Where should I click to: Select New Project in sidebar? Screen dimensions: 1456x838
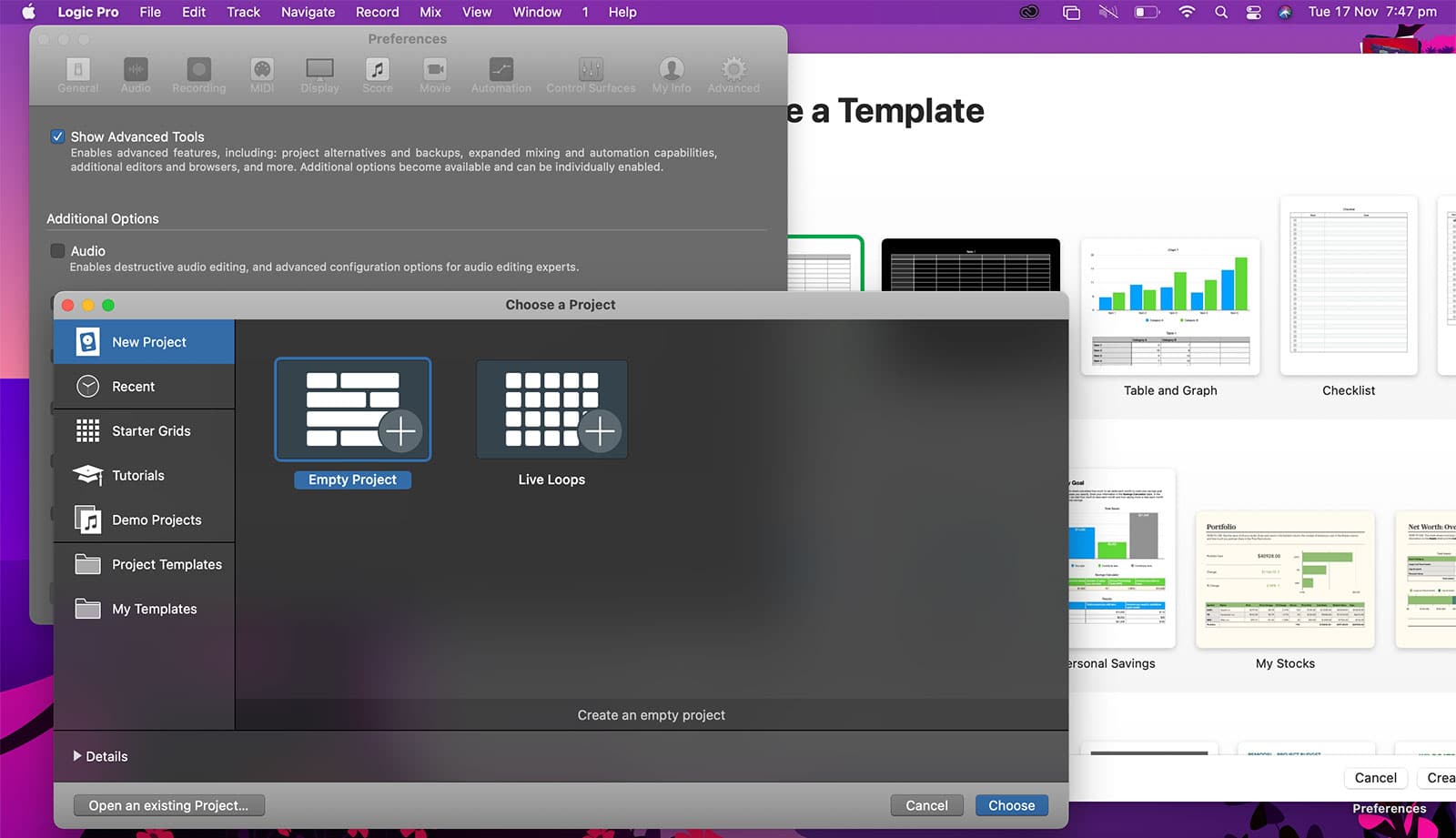(144, 342)
